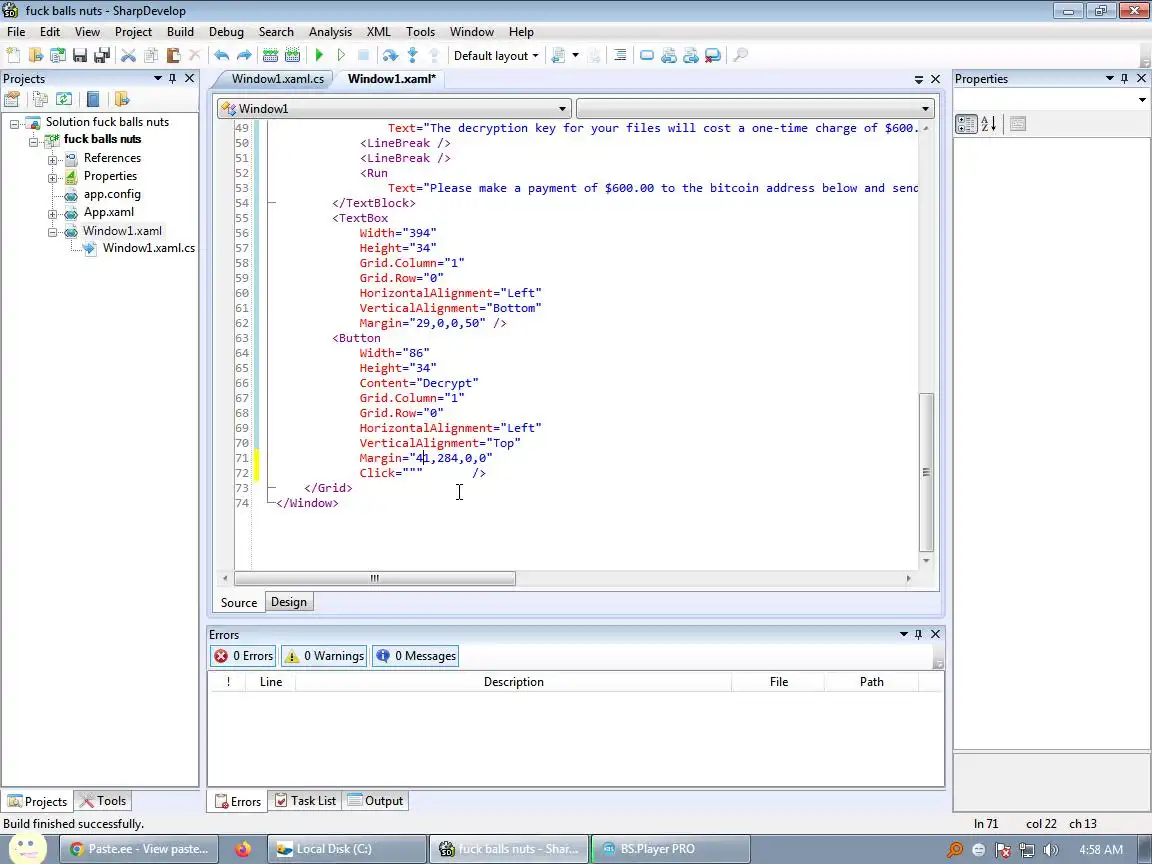1152x864 pixels.
Task: Pin the Properties panel with pushpin
Action: point(1125,78)
